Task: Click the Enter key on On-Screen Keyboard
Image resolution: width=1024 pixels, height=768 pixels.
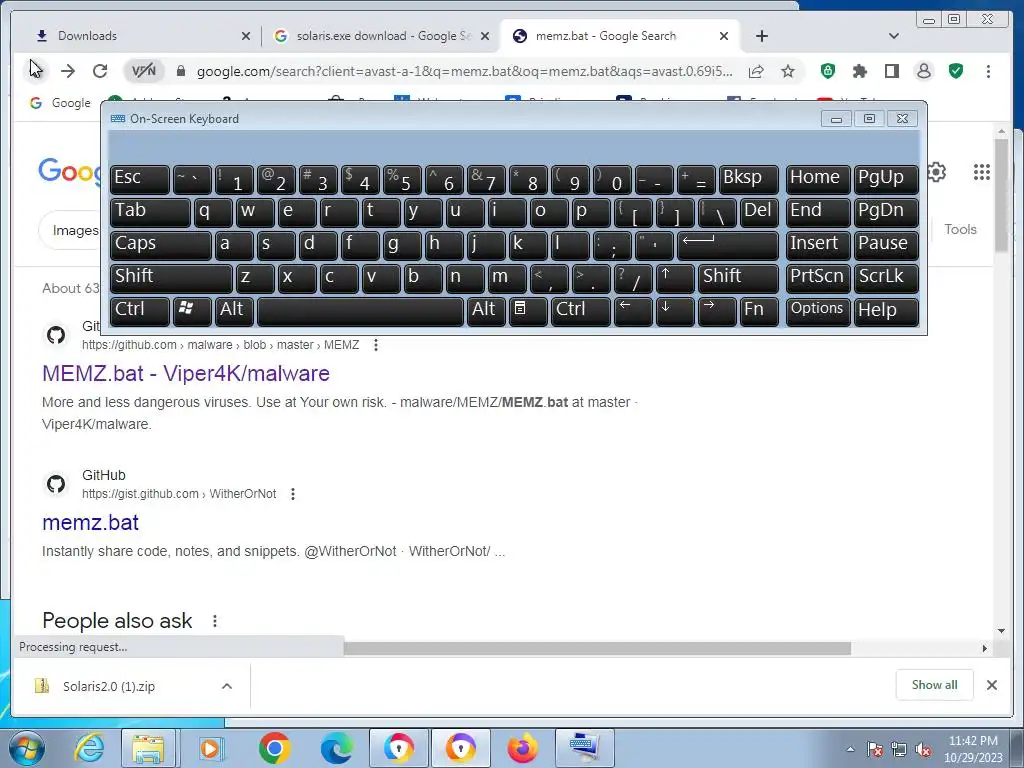Action: 728,245
